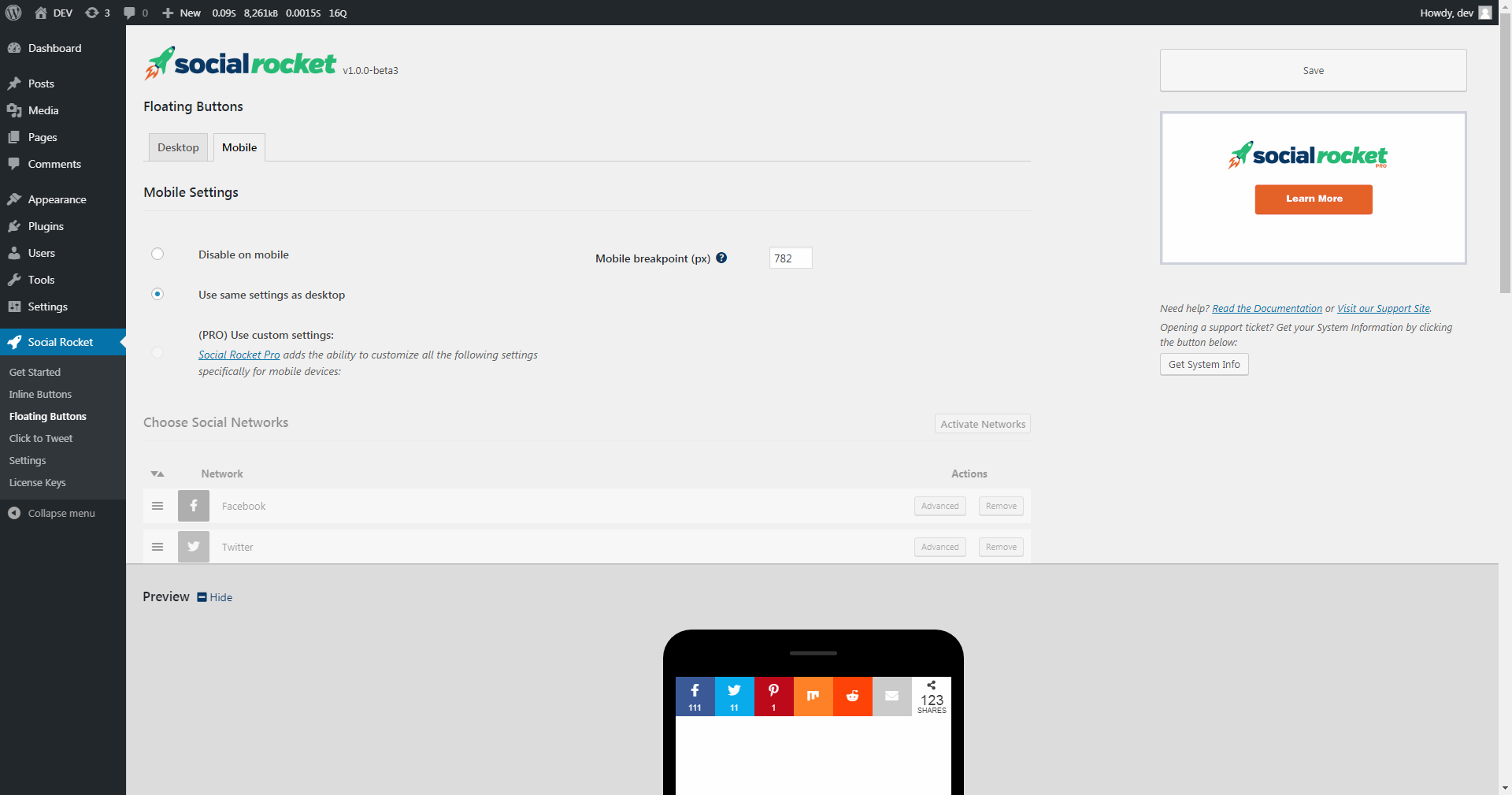
Task: Click Facebook row drag handle
Action: (157, 506)
